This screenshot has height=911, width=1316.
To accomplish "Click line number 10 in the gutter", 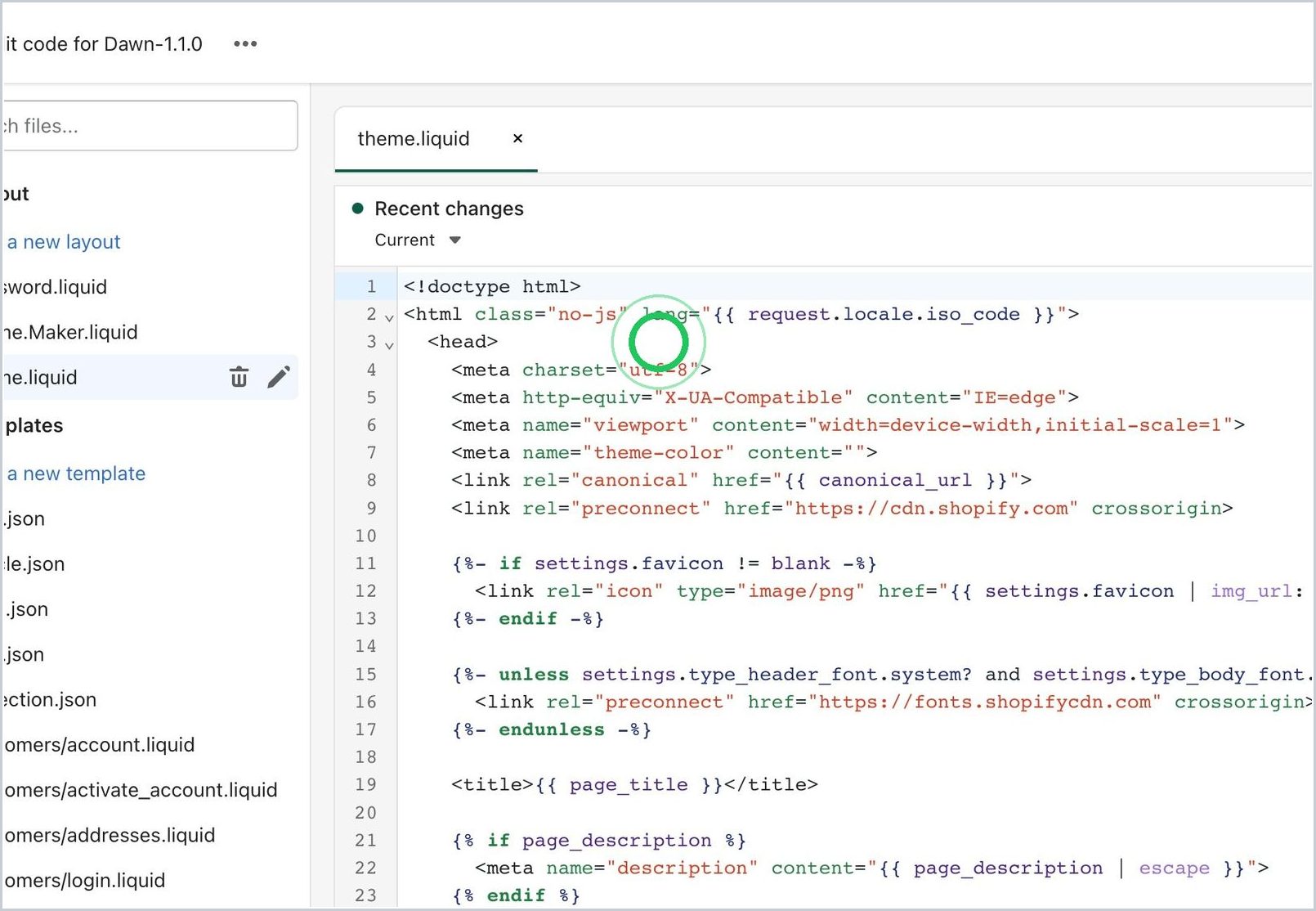I will (x=365, y=536).
